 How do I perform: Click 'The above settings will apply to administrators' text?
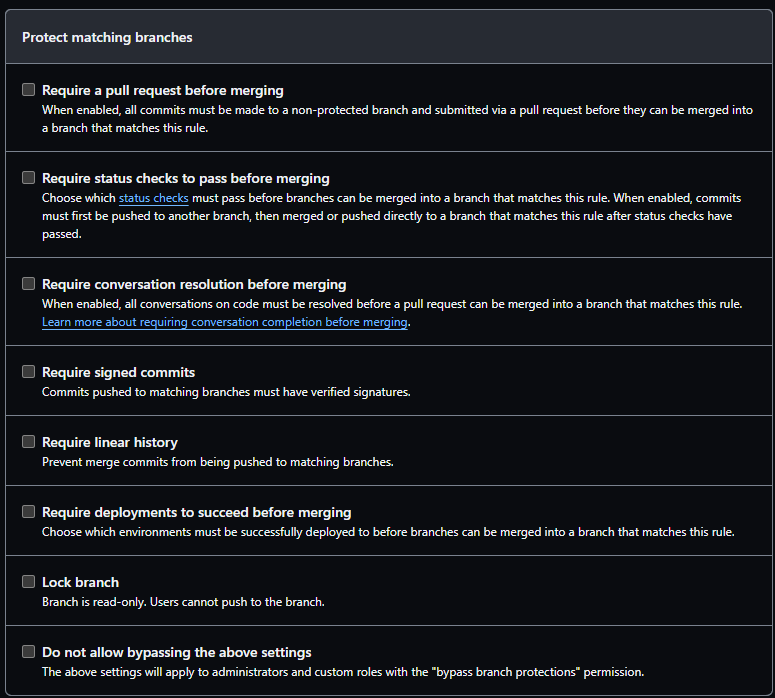click(343, 672)
